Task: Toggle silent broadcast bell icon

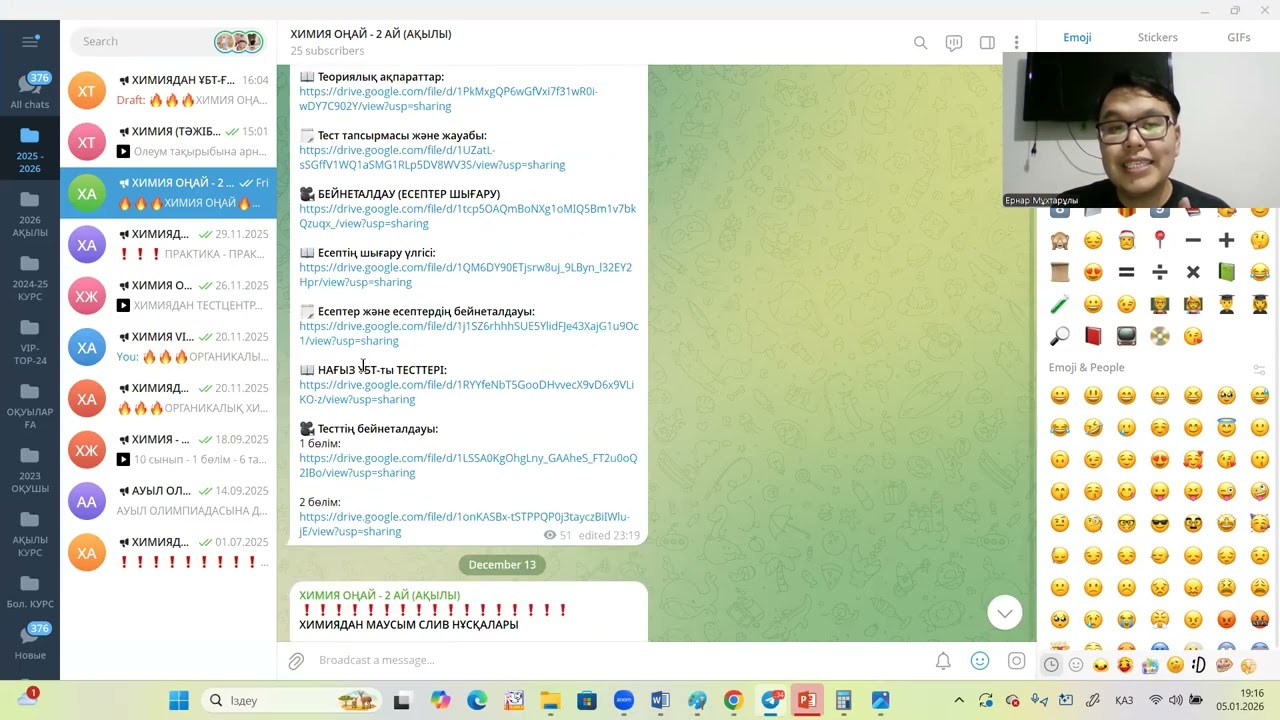Action: pos(943,660)
